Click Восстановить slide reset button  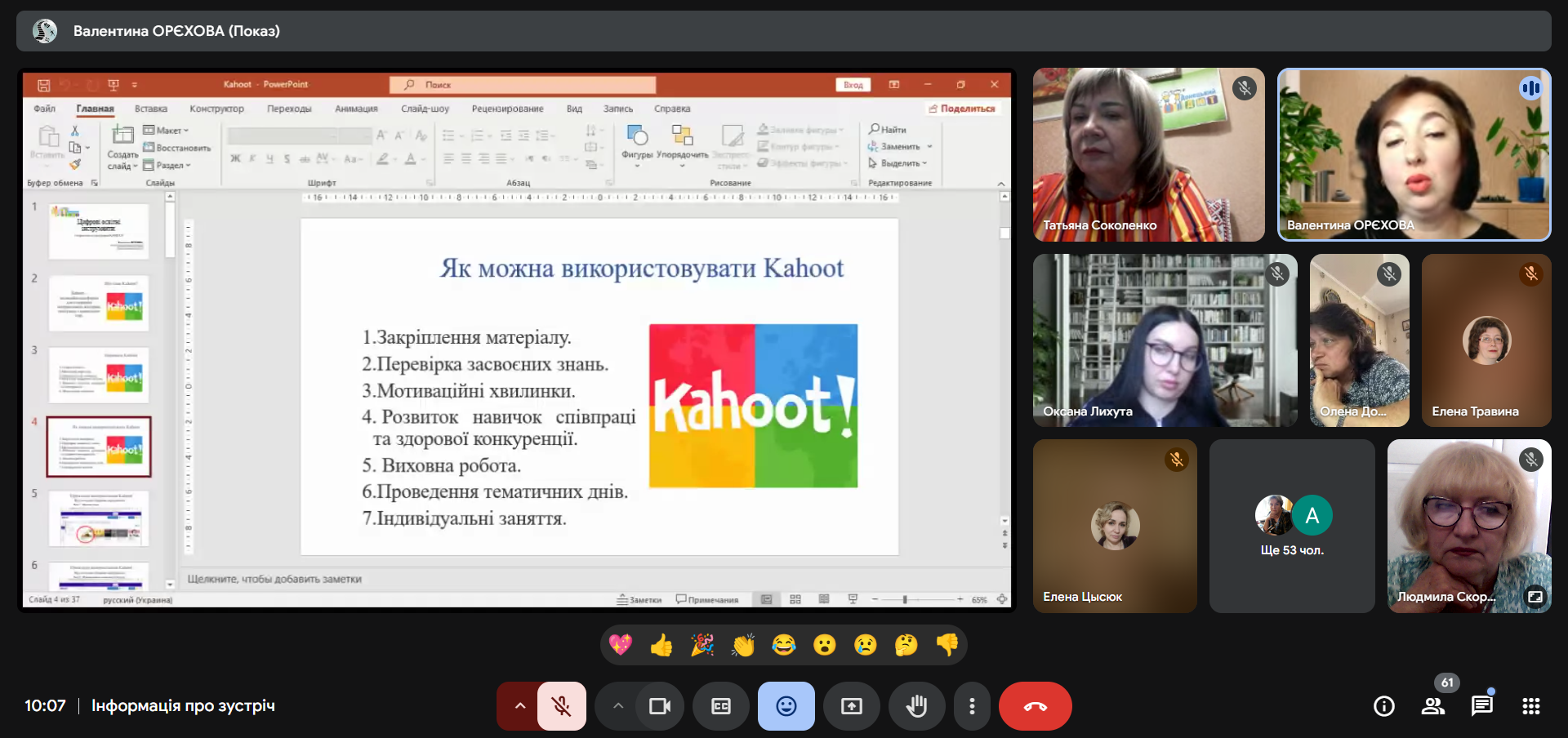pos(177,148)
